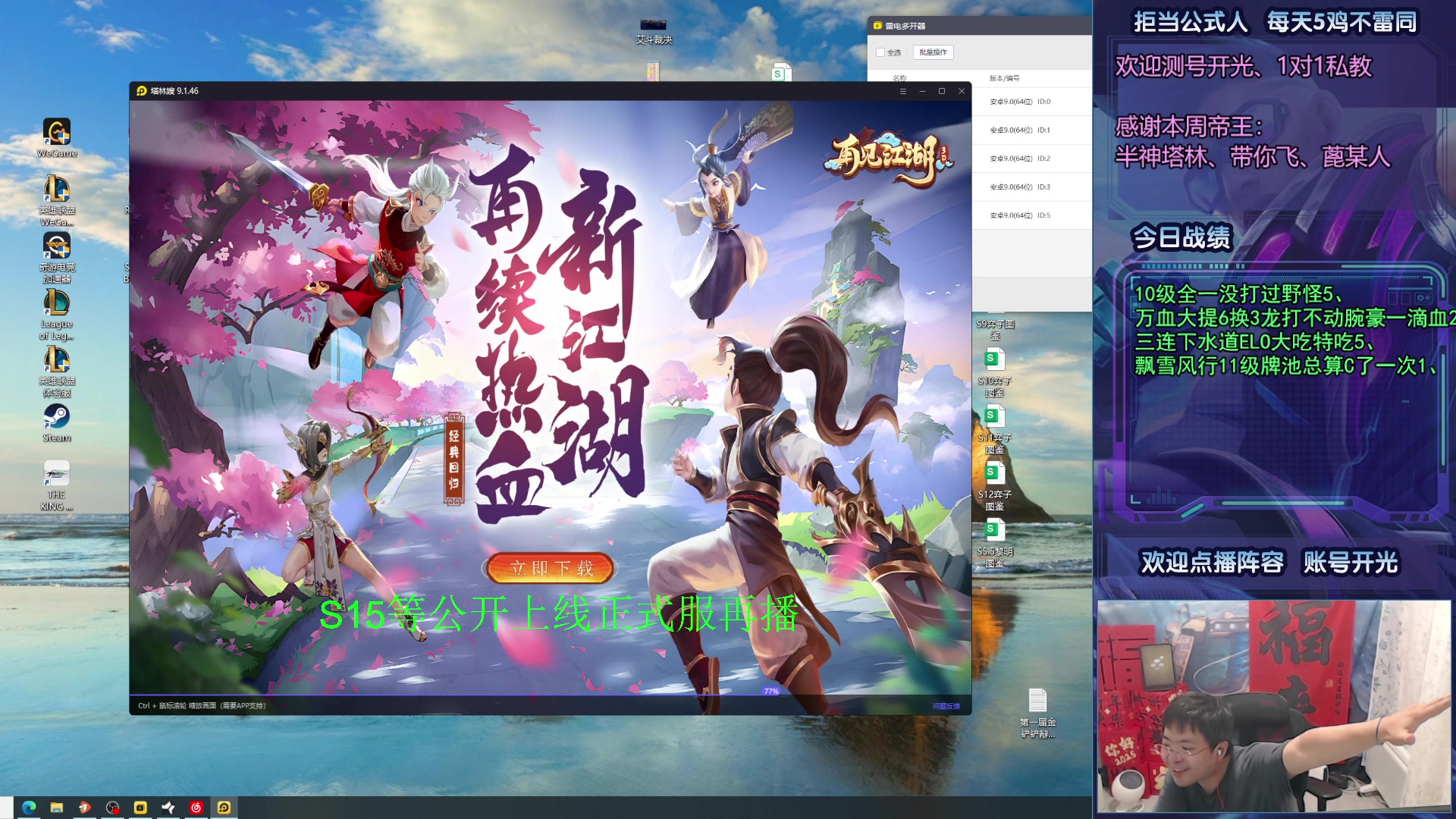Image resolution: width=1456 pixels, height=819 pixels.
Task: Select the 安卓9.0(64位) ID:0 row
Action: (x=1031, y=102)
